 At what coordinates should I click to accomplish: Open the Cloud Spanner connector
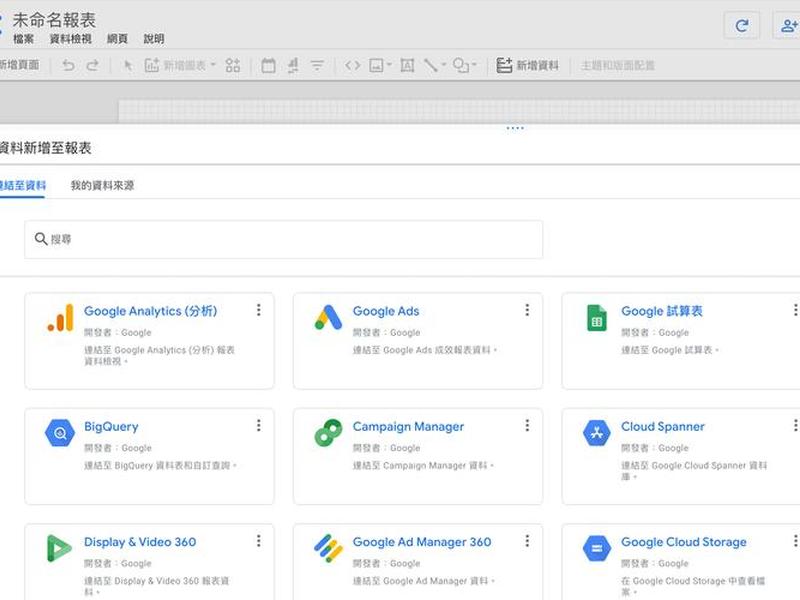tap(663, 427)
